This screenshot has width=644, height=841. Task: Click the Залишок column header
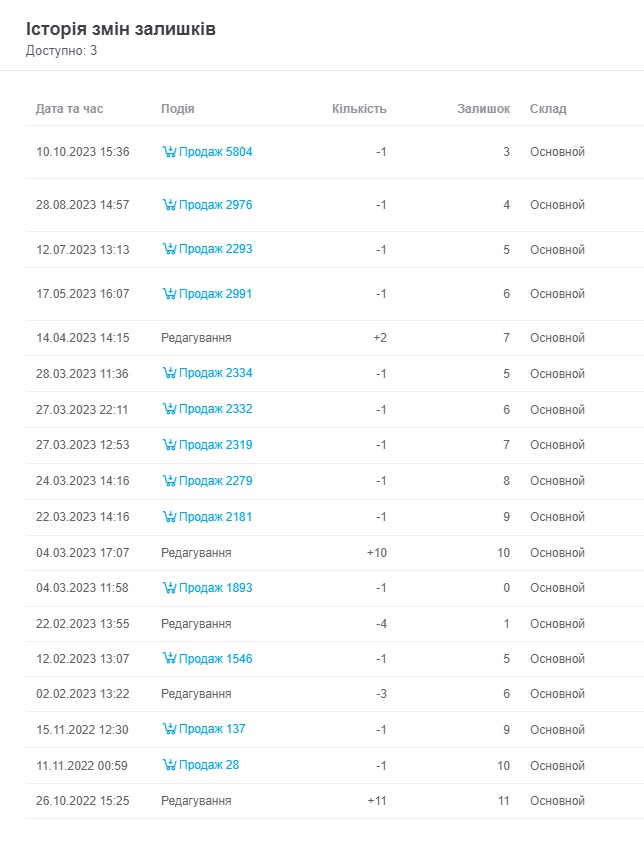coord(483,109)
